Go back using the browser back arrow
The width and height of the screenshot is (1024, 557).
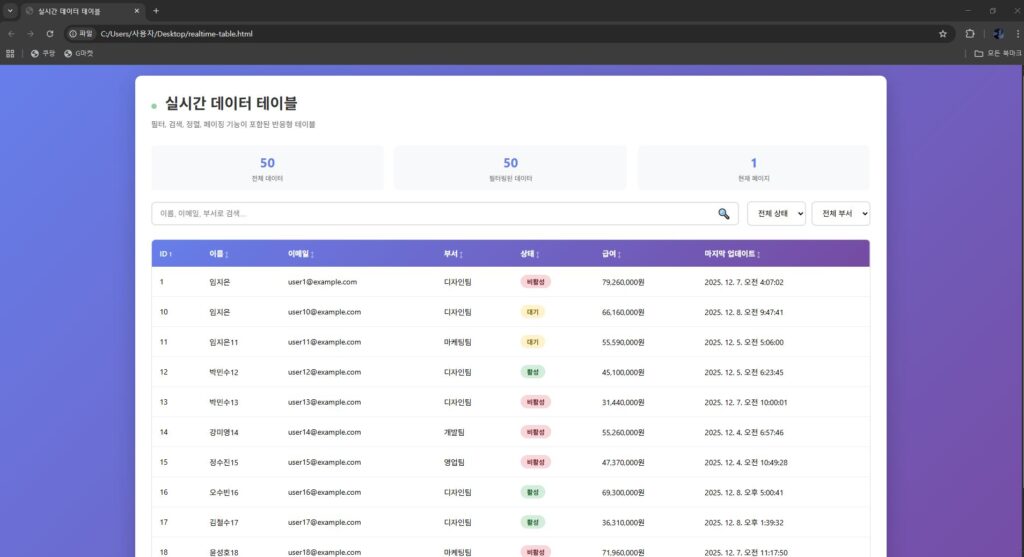(11, 33)
